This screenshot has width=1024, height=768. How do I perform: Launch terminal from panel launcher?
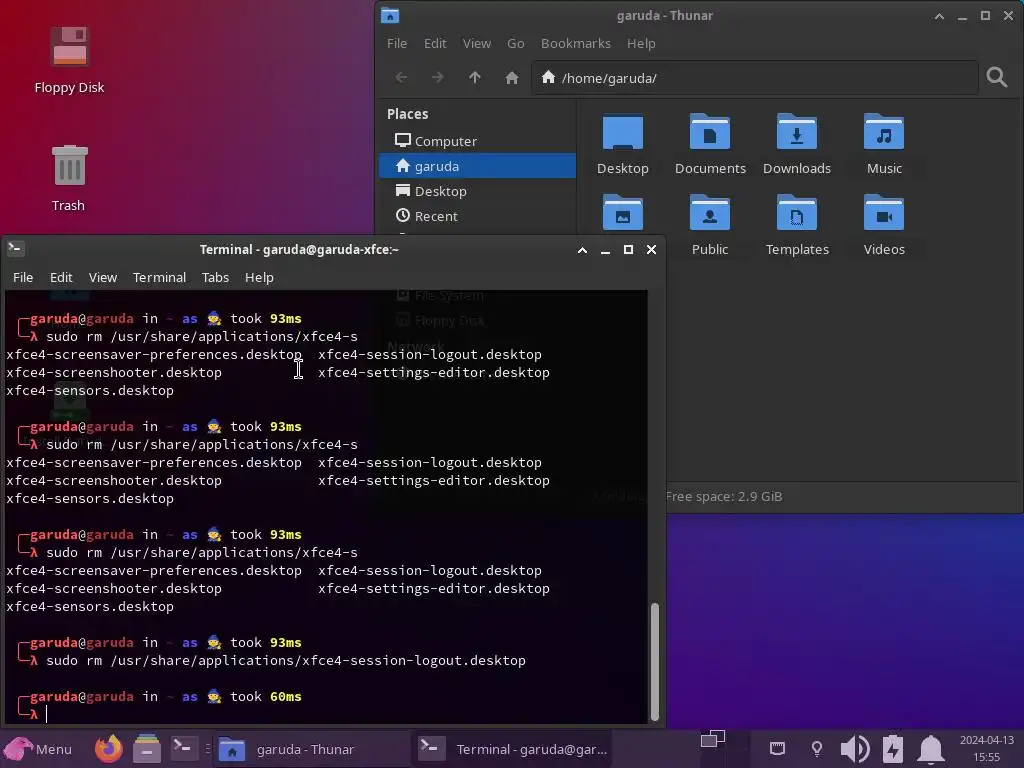[184, 748]
